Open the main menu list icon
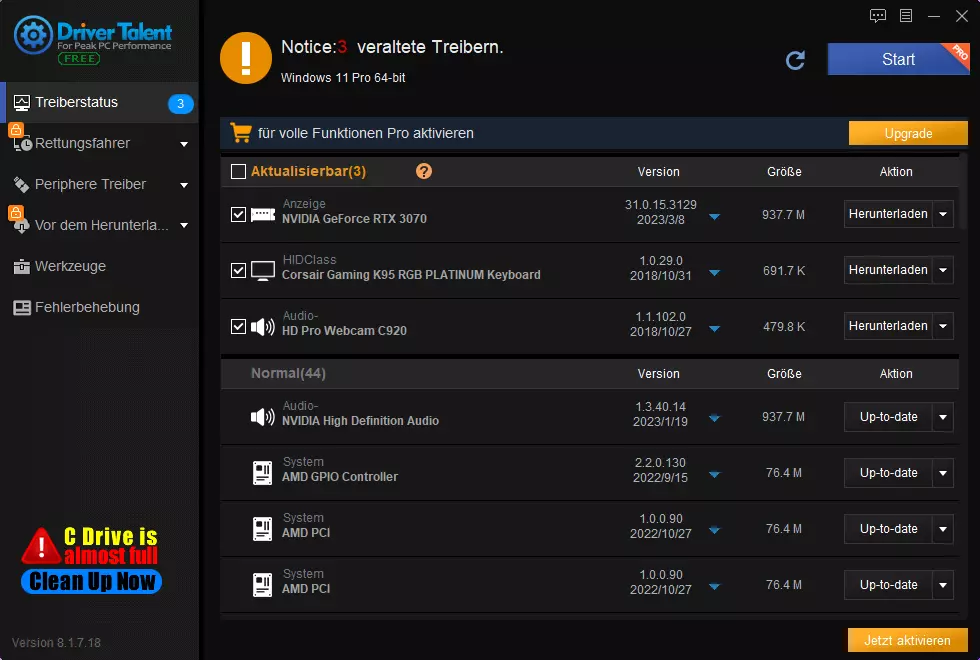 tap(906, 16)
